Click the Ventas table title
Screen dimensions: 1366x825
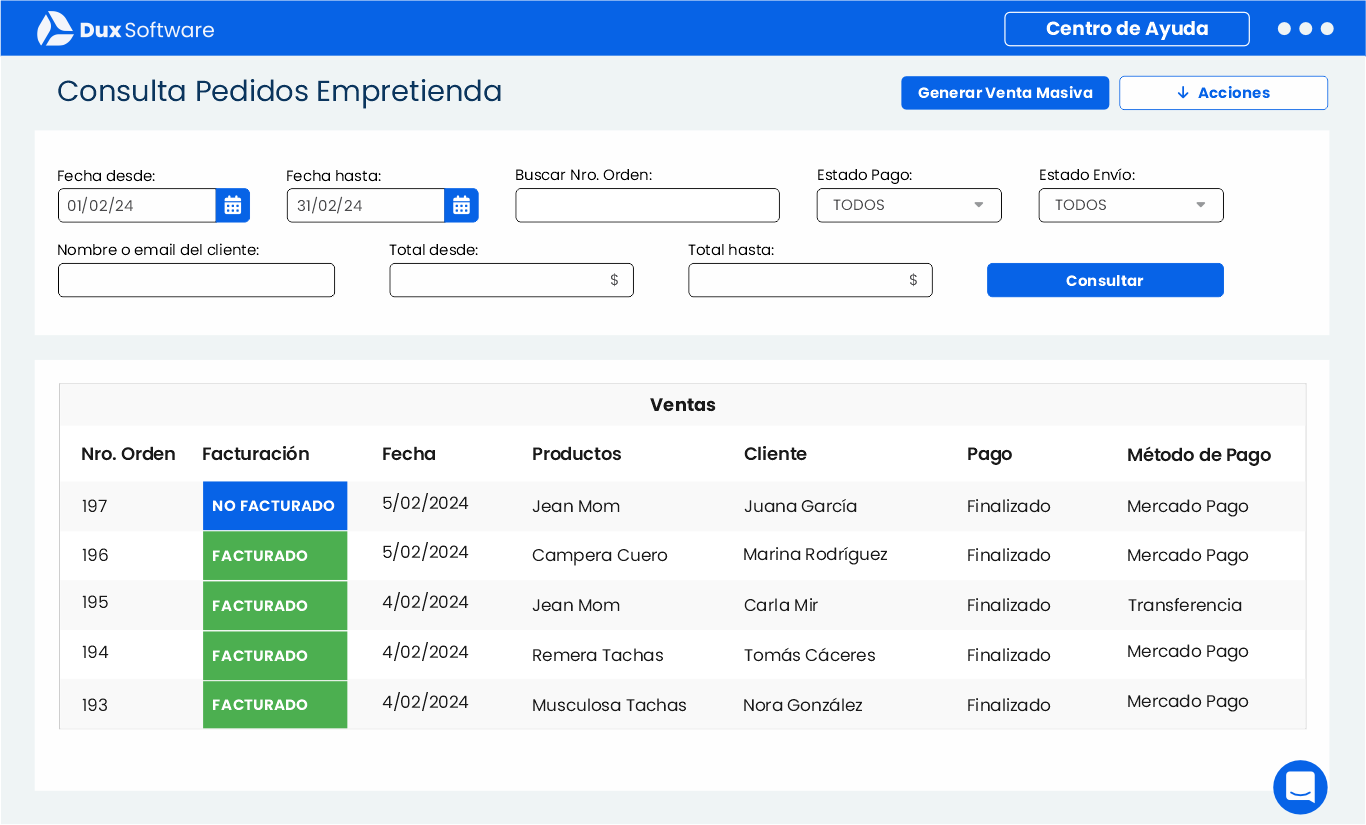click(683, 405)
